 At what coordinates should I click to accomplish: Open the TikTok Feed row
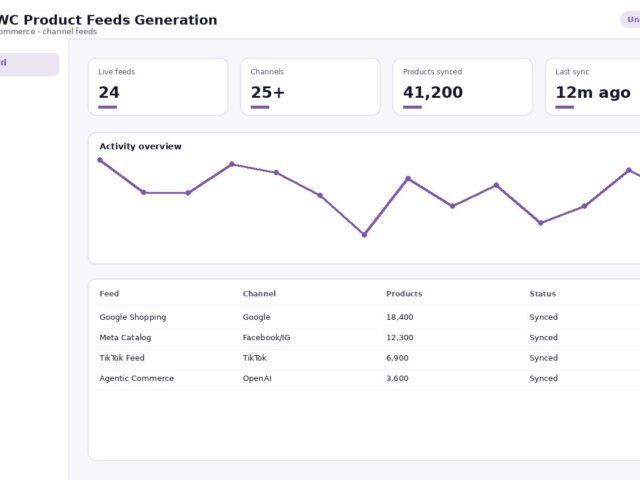368,358
